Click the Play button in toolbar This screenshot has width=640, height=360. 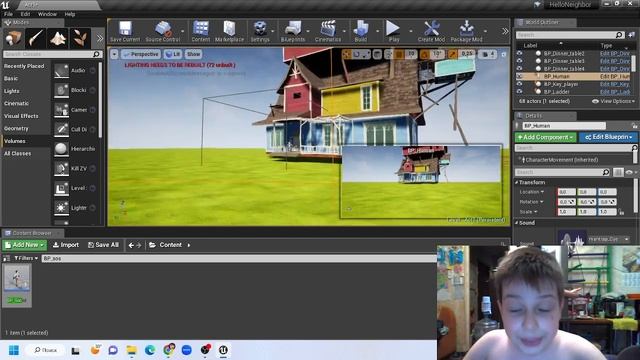393,31
